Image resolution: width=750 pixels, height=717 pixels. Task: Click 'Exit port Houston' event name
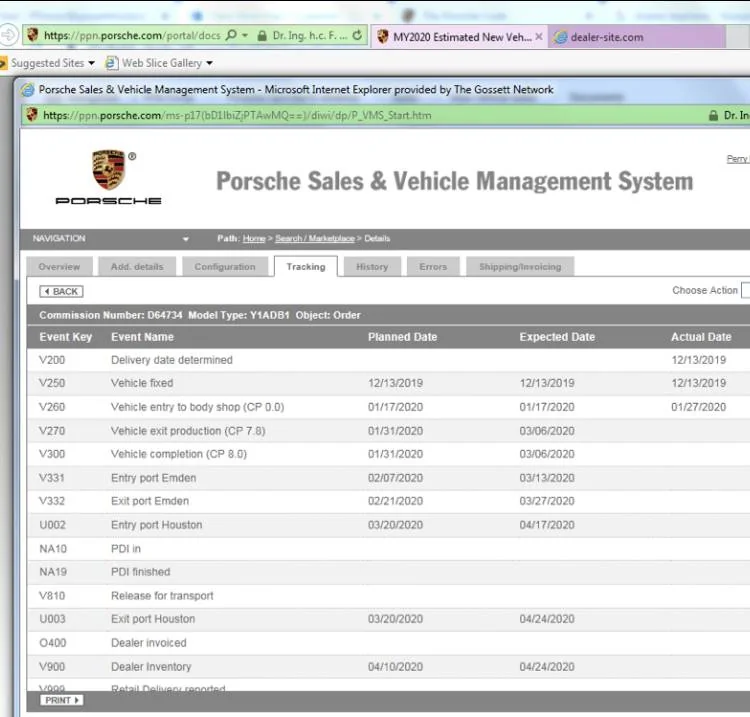click(153, 618)
